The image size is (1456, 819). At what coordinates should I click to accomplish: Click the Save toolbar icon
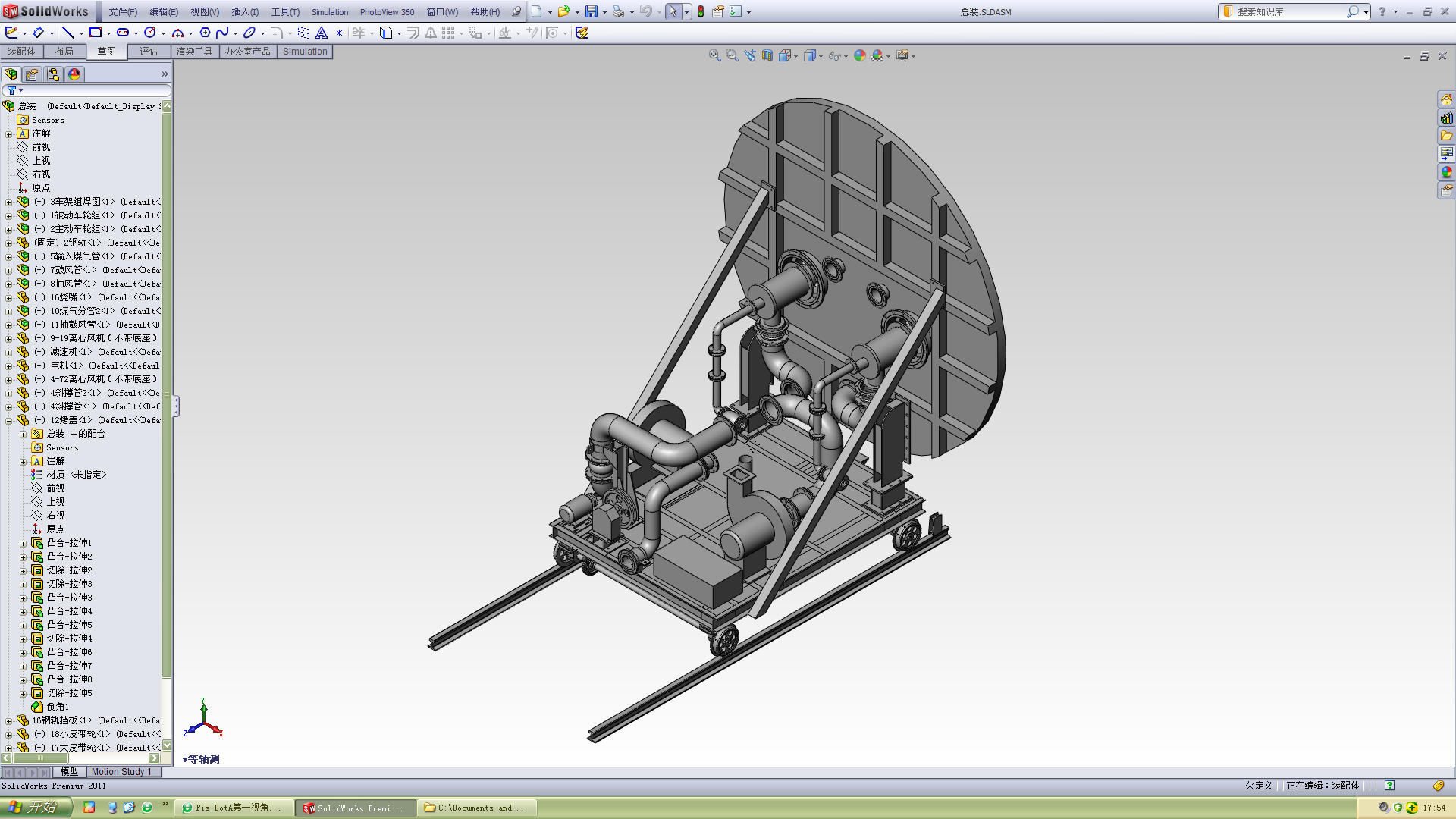(591, 11)
